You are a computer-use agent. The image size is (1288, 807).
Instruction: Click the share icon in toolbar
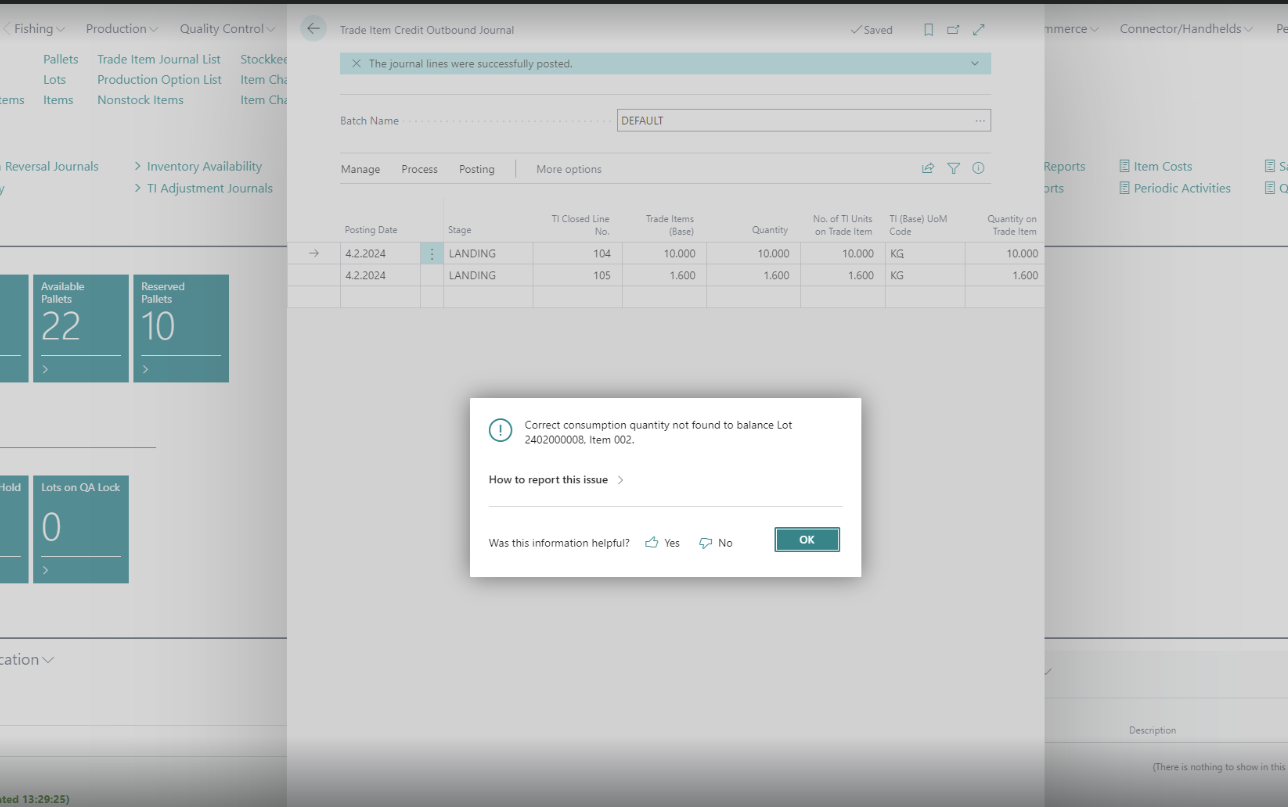[x=928, y=169]
